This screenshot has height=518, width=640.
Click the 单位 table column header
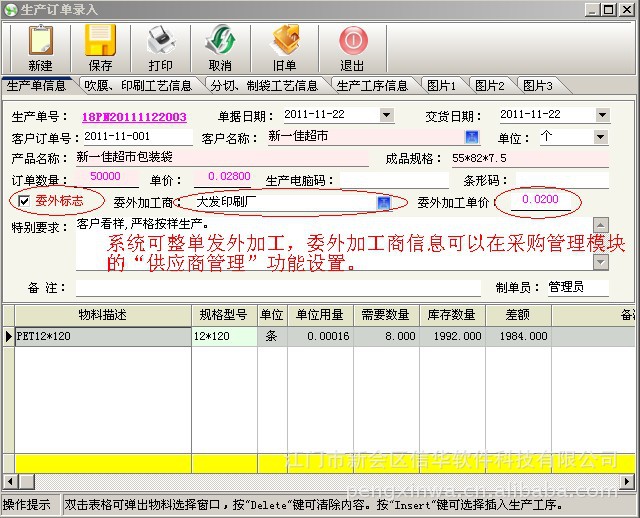click(272, 315)
